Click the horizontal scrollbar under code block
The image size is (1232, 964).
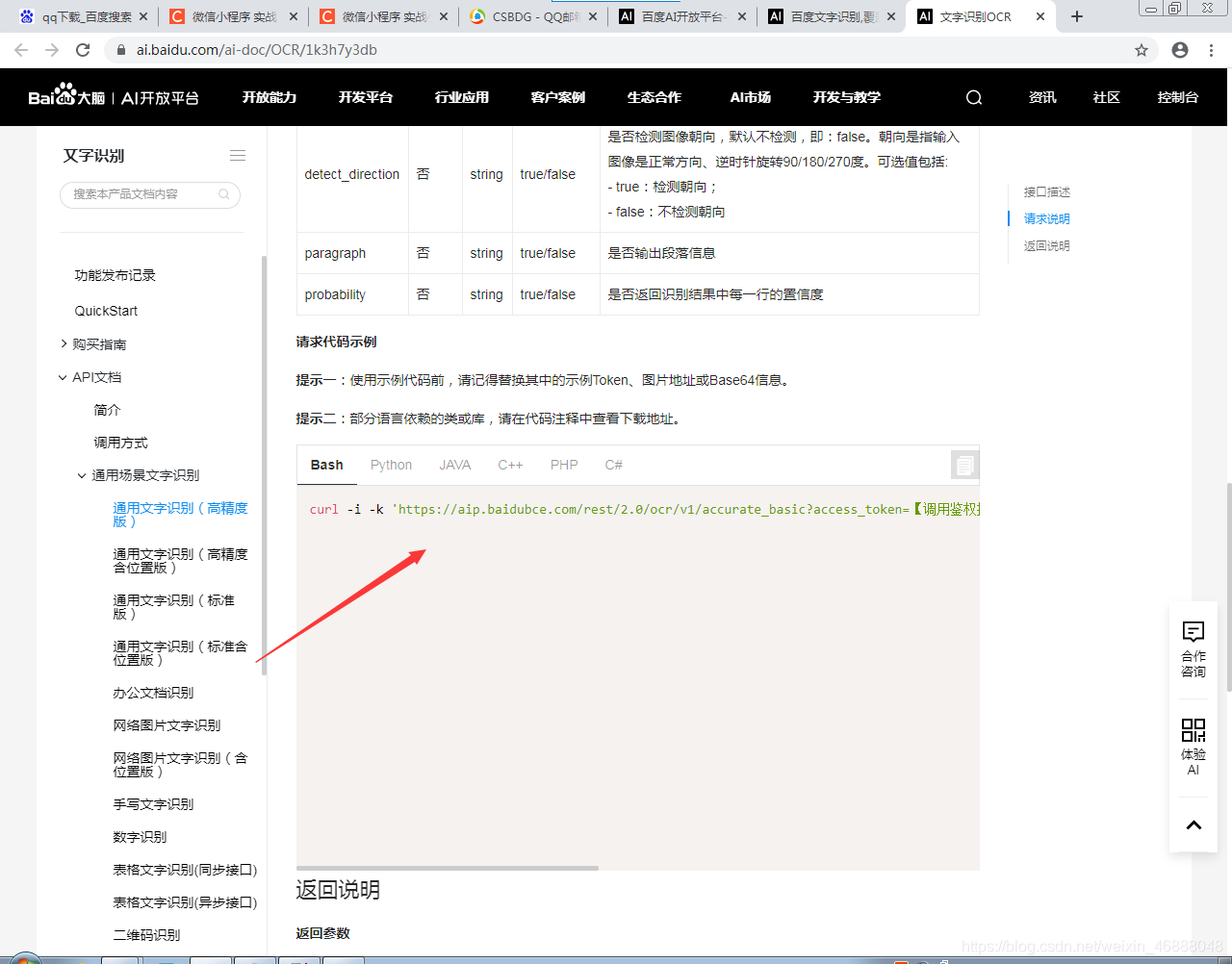pos(448,868)
